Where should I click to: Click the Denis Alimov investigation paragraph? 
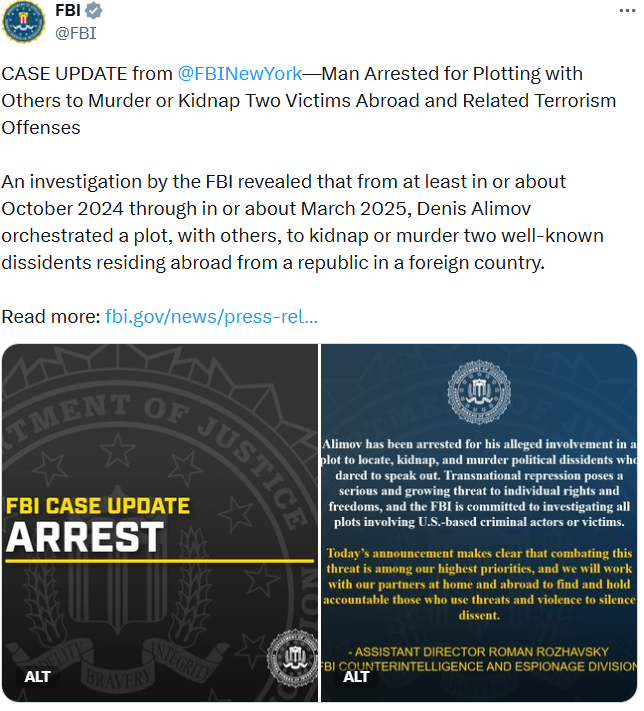point(300,222)
